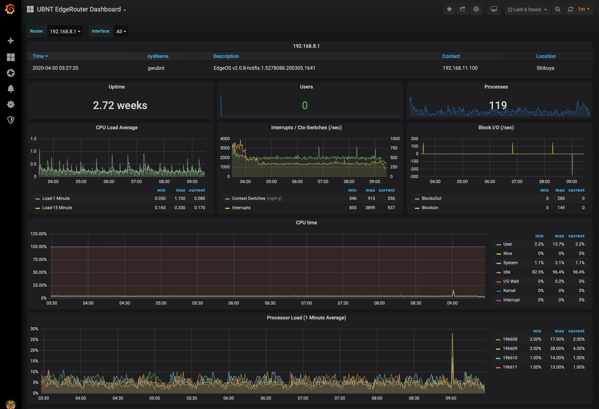This screenshot has height=409, width=599.
Task: Click the refresh dashboard icon
Action: (x=570, y=9)
